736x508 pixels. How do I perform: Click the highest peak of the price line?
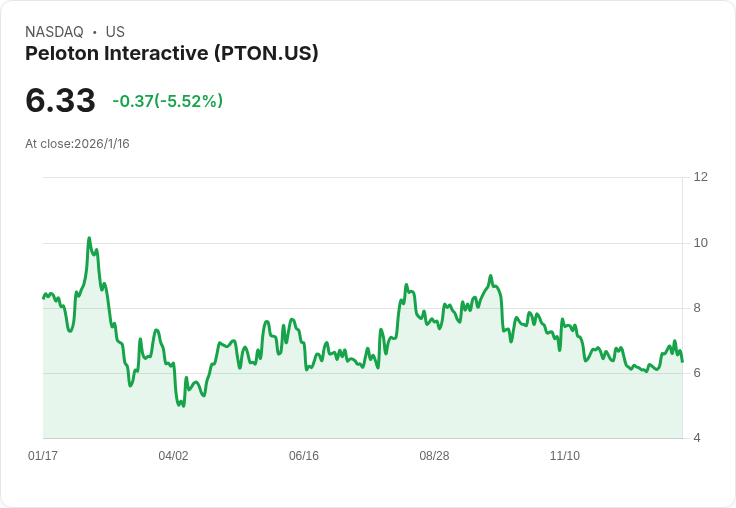(x=89, y=239)
